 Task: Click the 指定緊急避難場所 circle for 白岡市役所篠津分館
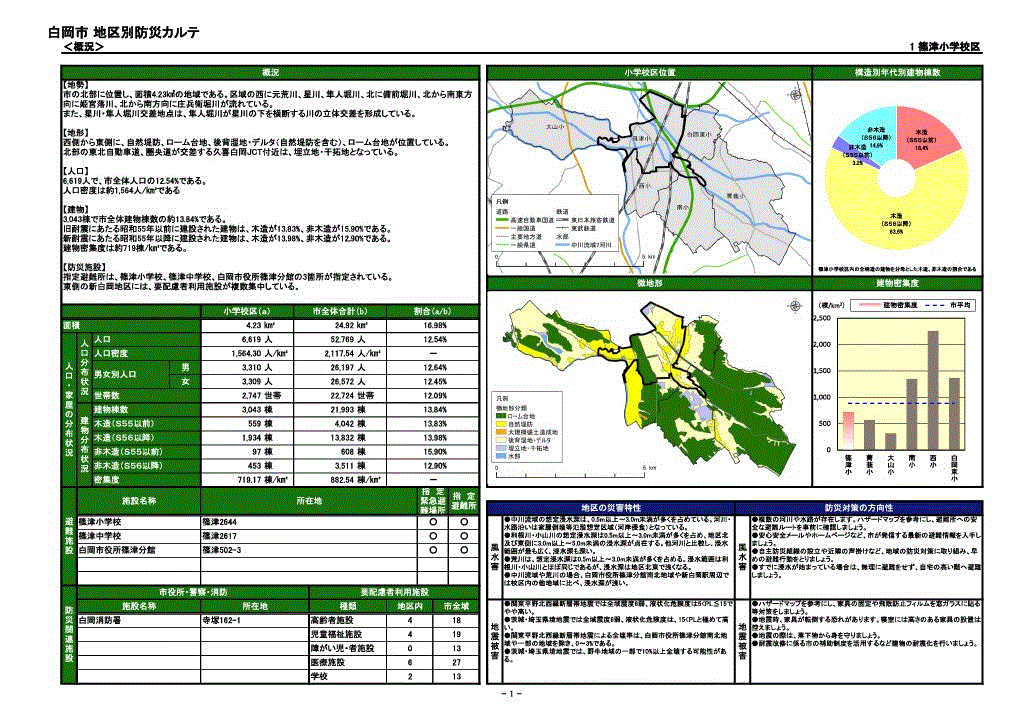click(x=433, y=550)
